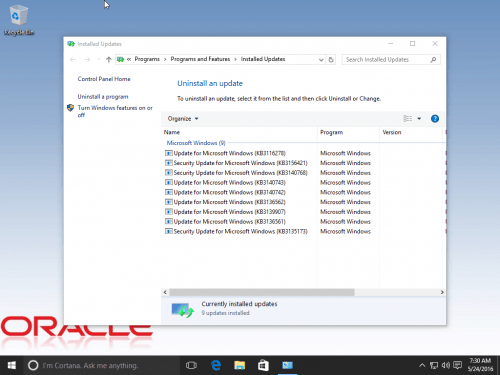Click the double chevron in breadcrumb
The height and width of the screenshot is (375, 500).
pyautogui.click(x=129, y=59)
